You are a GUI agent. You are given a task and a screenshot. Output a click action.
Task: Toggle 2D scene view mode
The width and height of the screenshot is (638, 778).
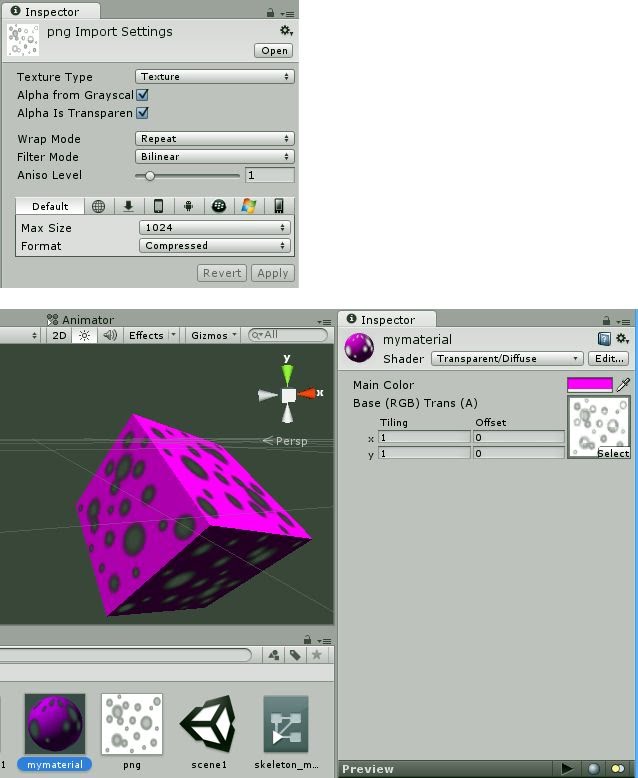click(x=59, y=336)
